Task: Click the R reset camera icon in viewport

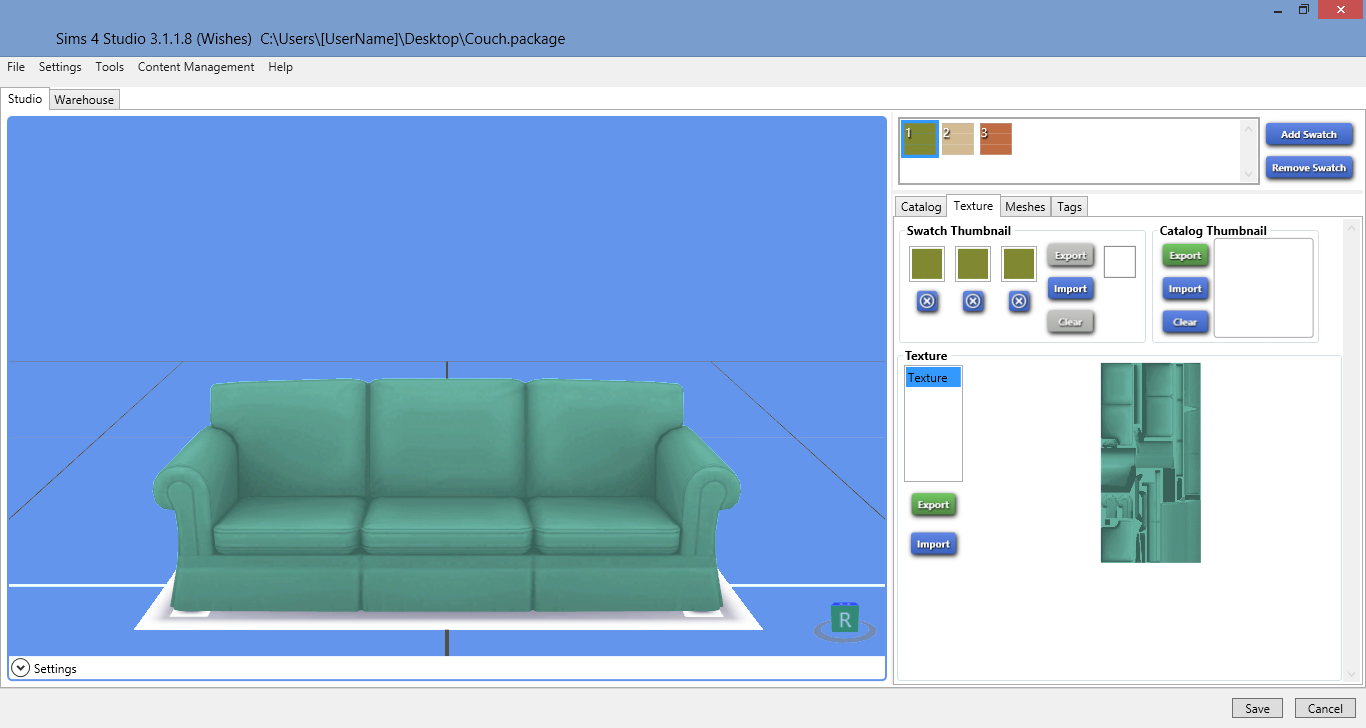Action: (x=845, y=621)
